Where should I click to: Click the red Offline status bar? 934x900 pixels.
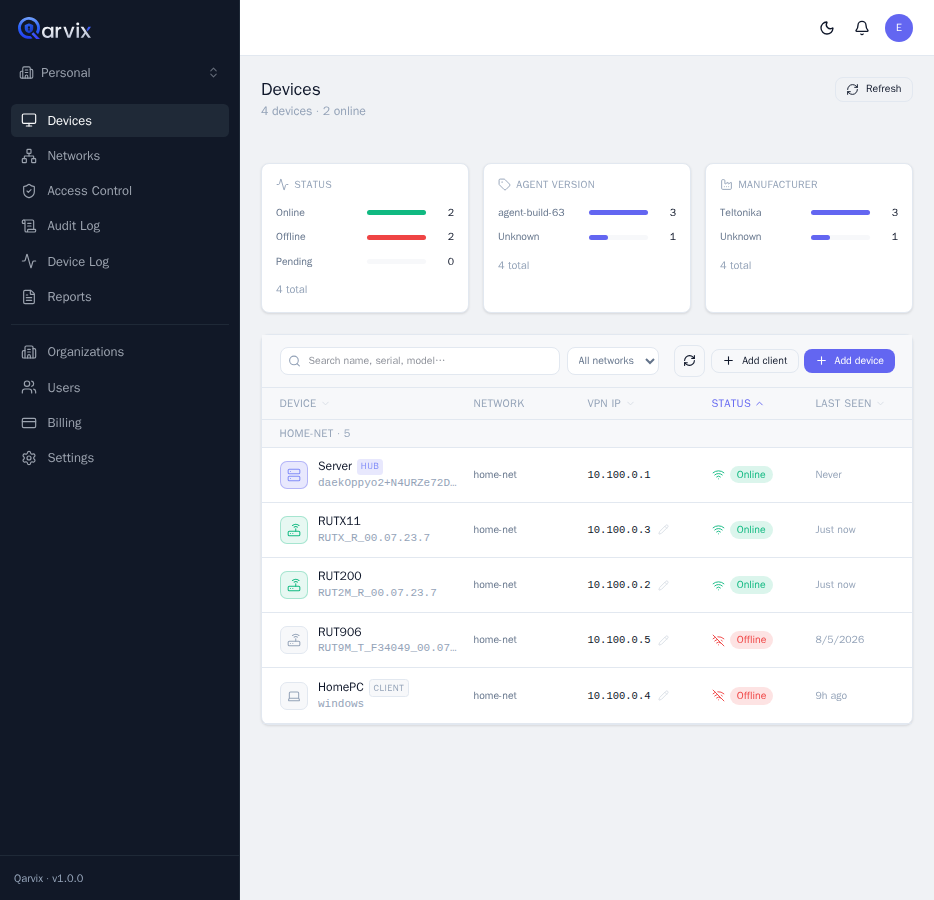tap(396, 237)
